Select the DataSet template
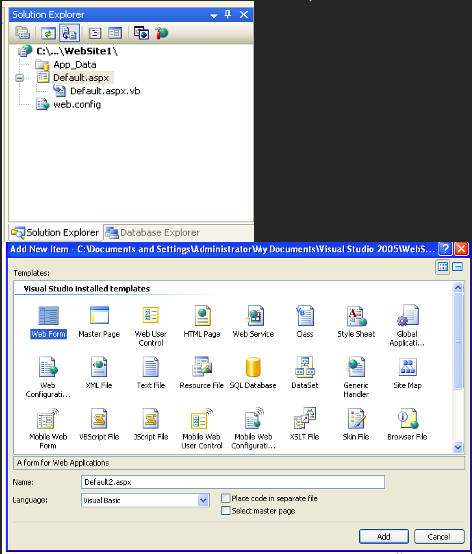Viewport: 472px width, 554px height. pyautogui.click(x=305, y=373)
